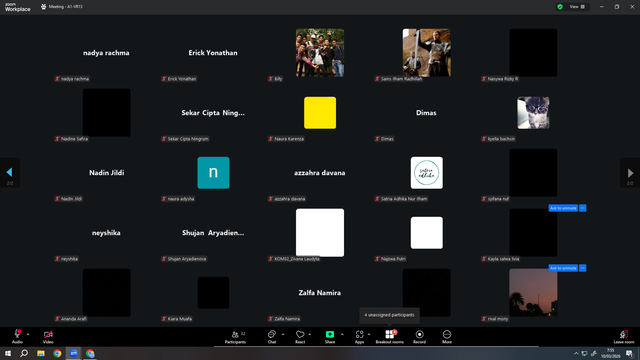Open more options for Kayla salwa livia
The height and width of the screenshot is (360, 640).
pyautogui.click(x=582, y=208)
